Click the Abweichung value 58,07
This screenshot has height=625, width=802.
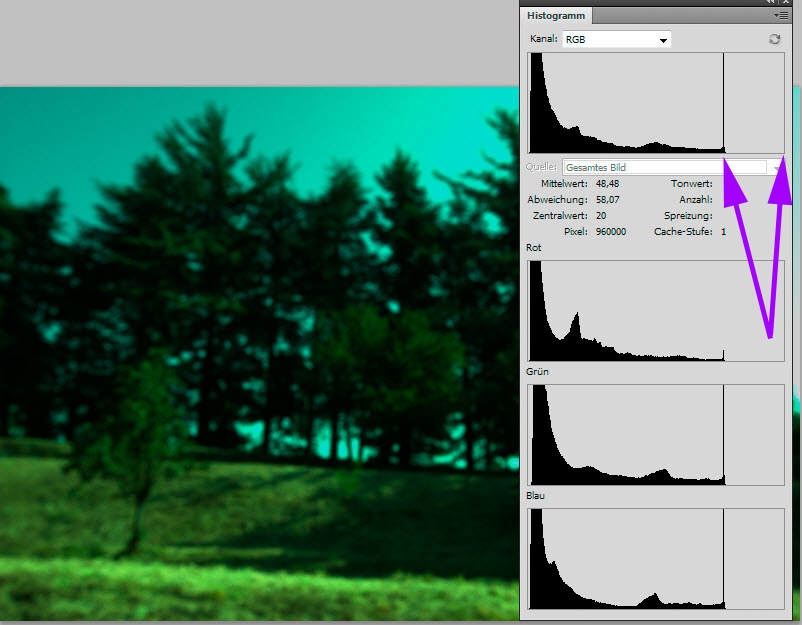[607, 200]
